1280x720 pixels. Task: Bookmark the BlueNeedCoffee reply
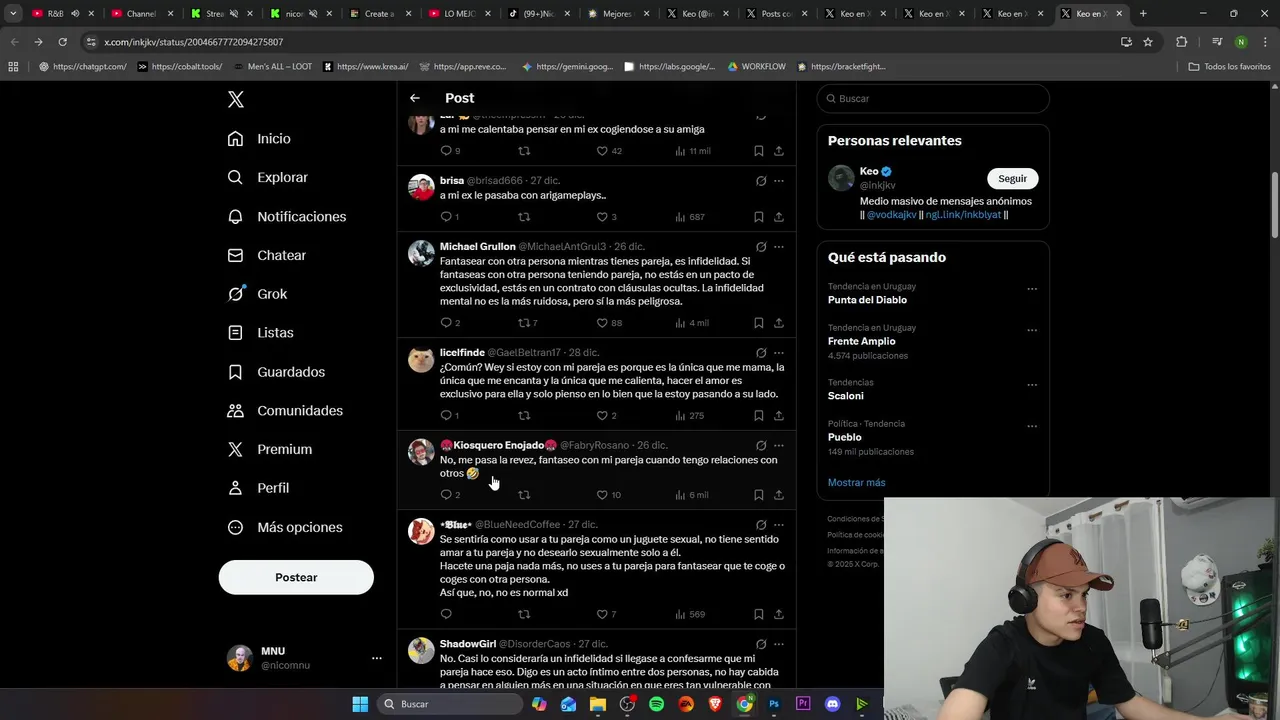[759, 614]
